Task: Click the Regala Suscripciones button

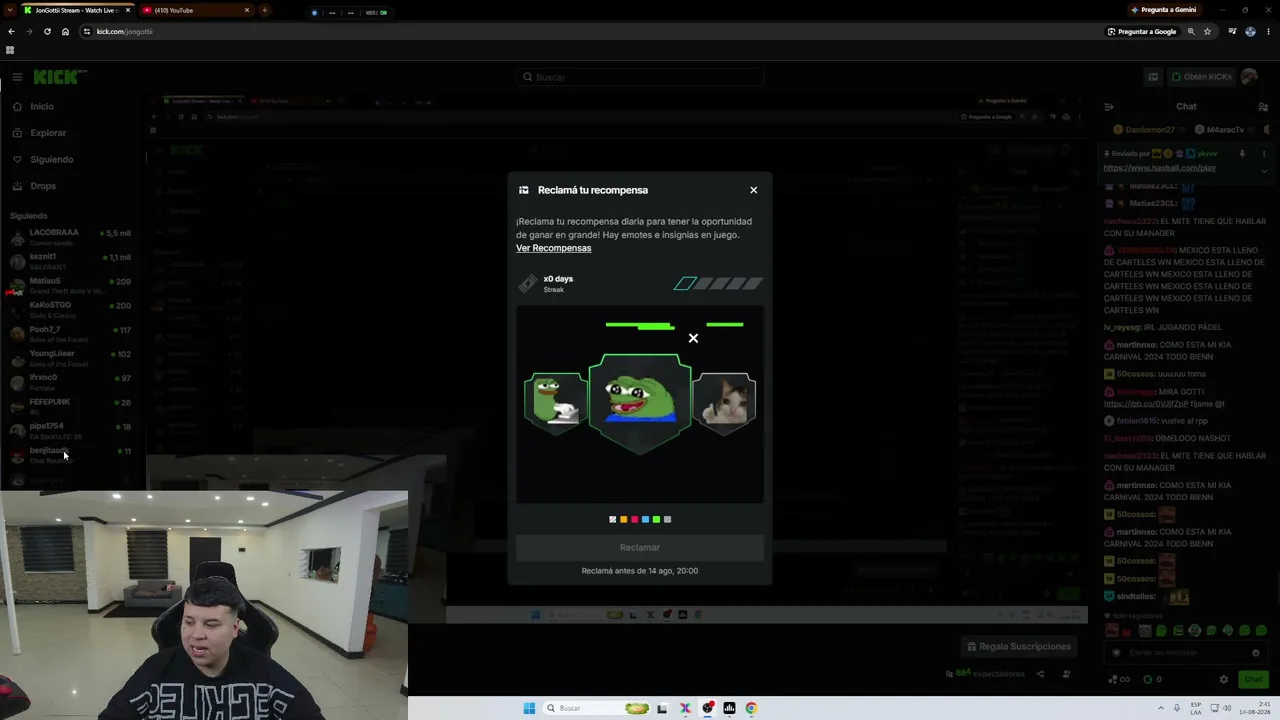Action: (1018, 646)
